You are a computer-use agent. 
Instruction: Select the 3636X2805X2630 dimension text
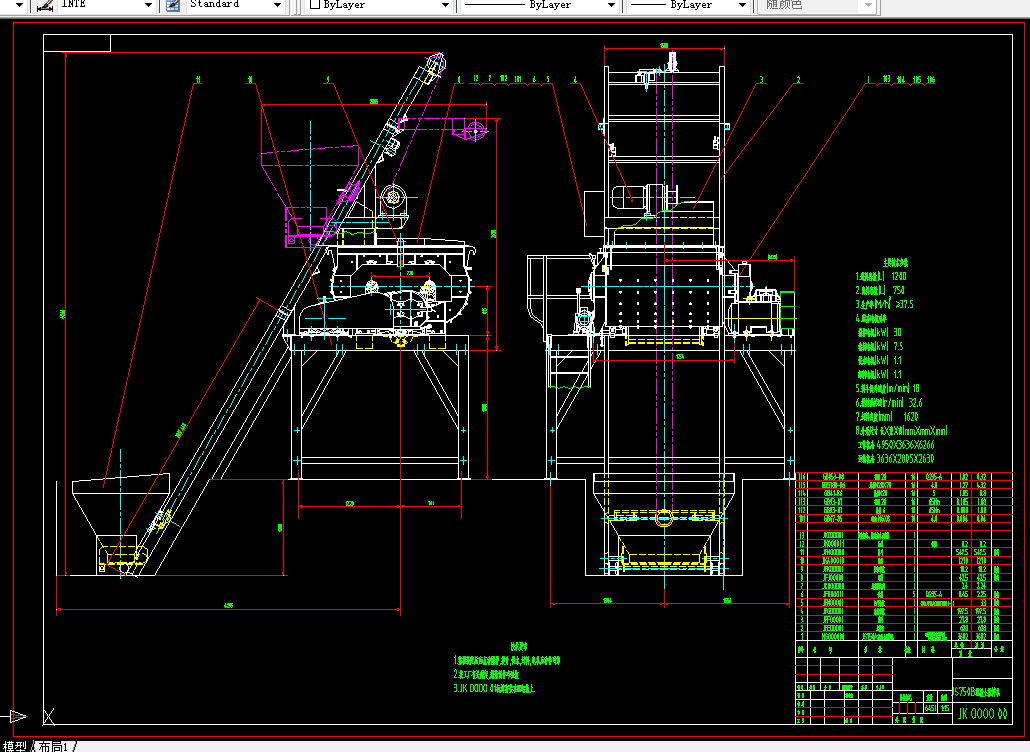pos(905,459)
